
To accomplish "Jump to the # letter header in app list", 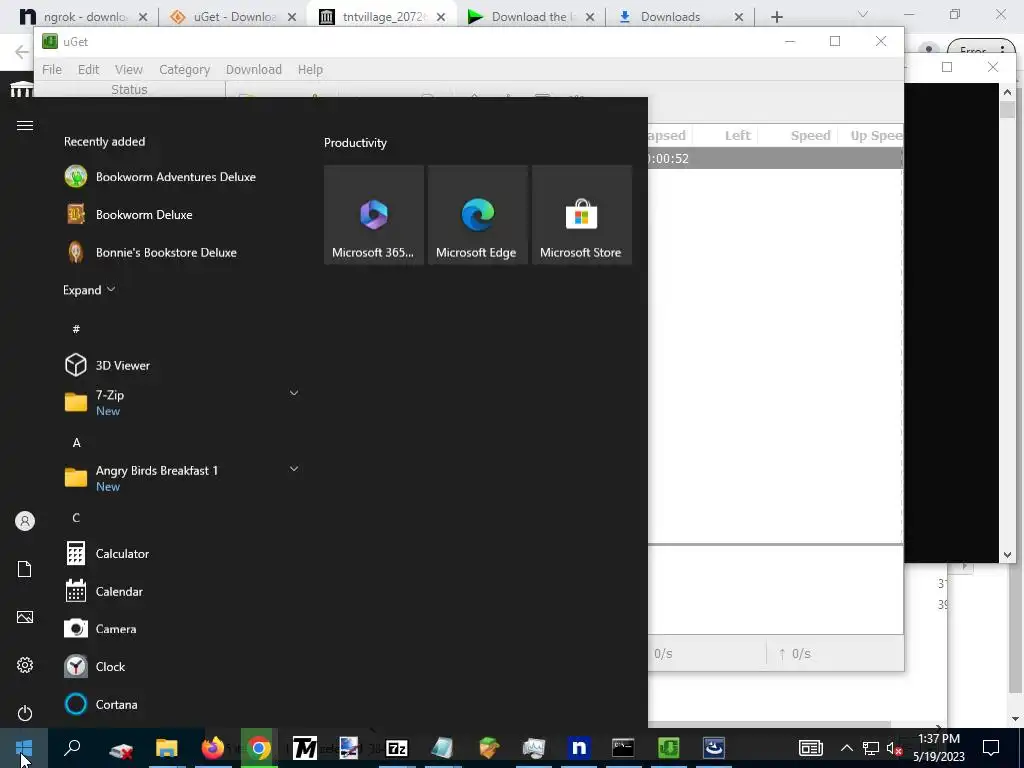I will pos(76,329).
